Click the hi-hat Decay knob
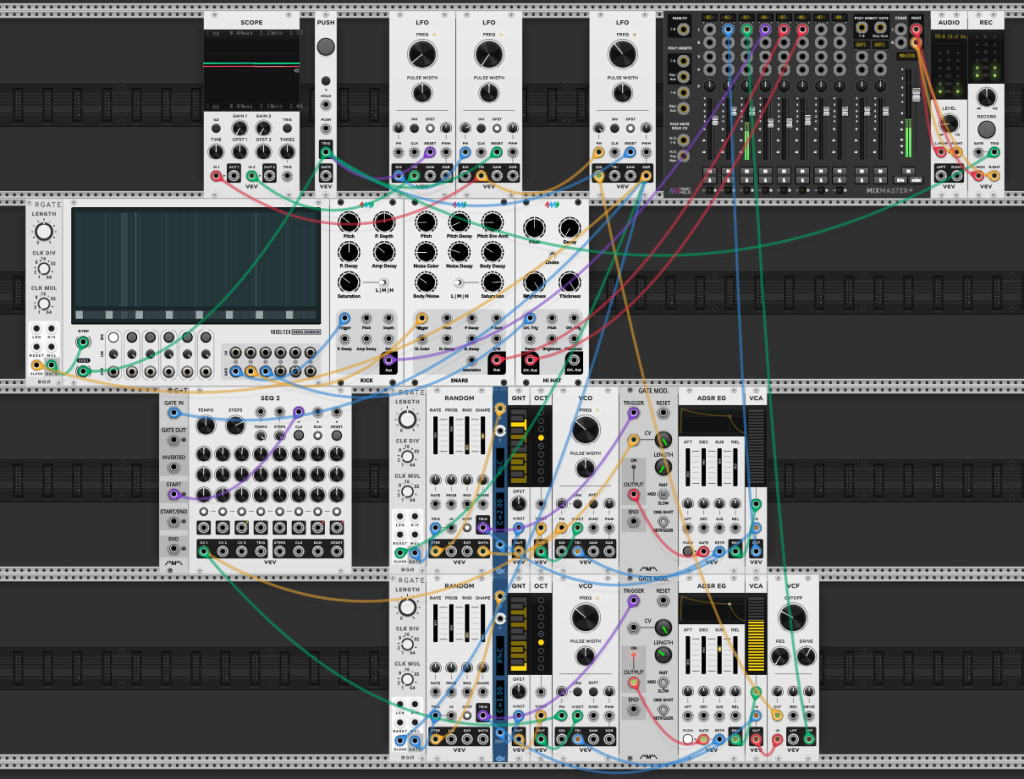Viewport: 1024px width, 779px height. point(569,229)
